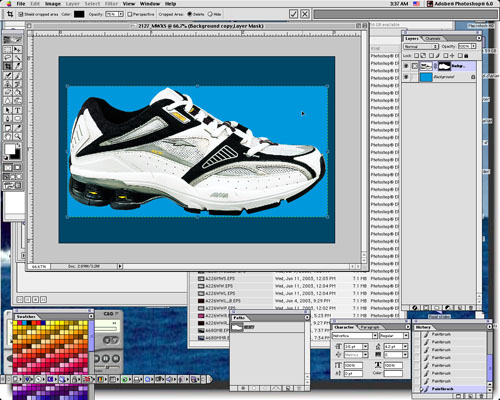Screen dimensions: 500x400
Task: Click the Quick Mask mode icon
Action: 17,167
